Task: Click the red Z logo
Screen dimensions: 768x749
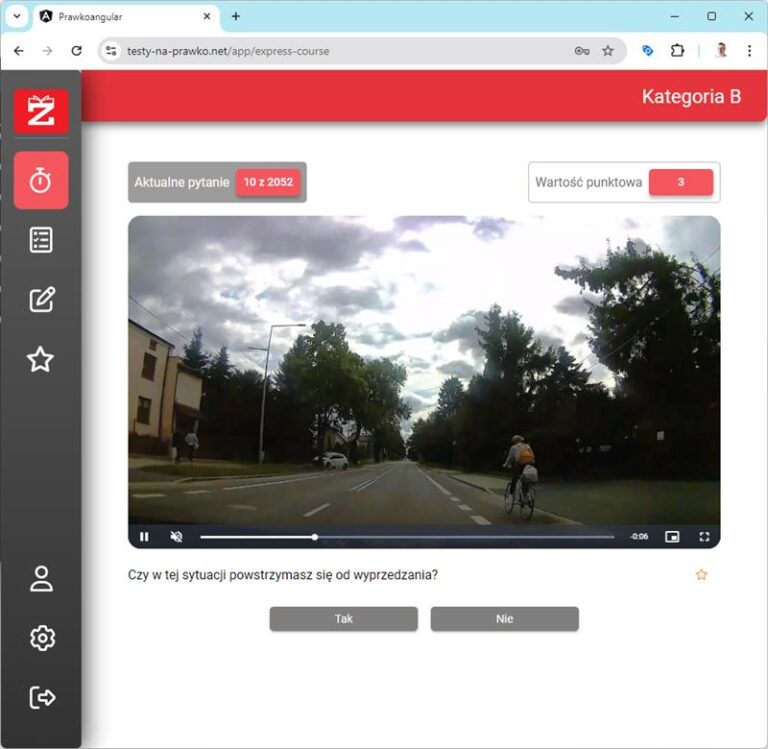Action: point(41,111)
